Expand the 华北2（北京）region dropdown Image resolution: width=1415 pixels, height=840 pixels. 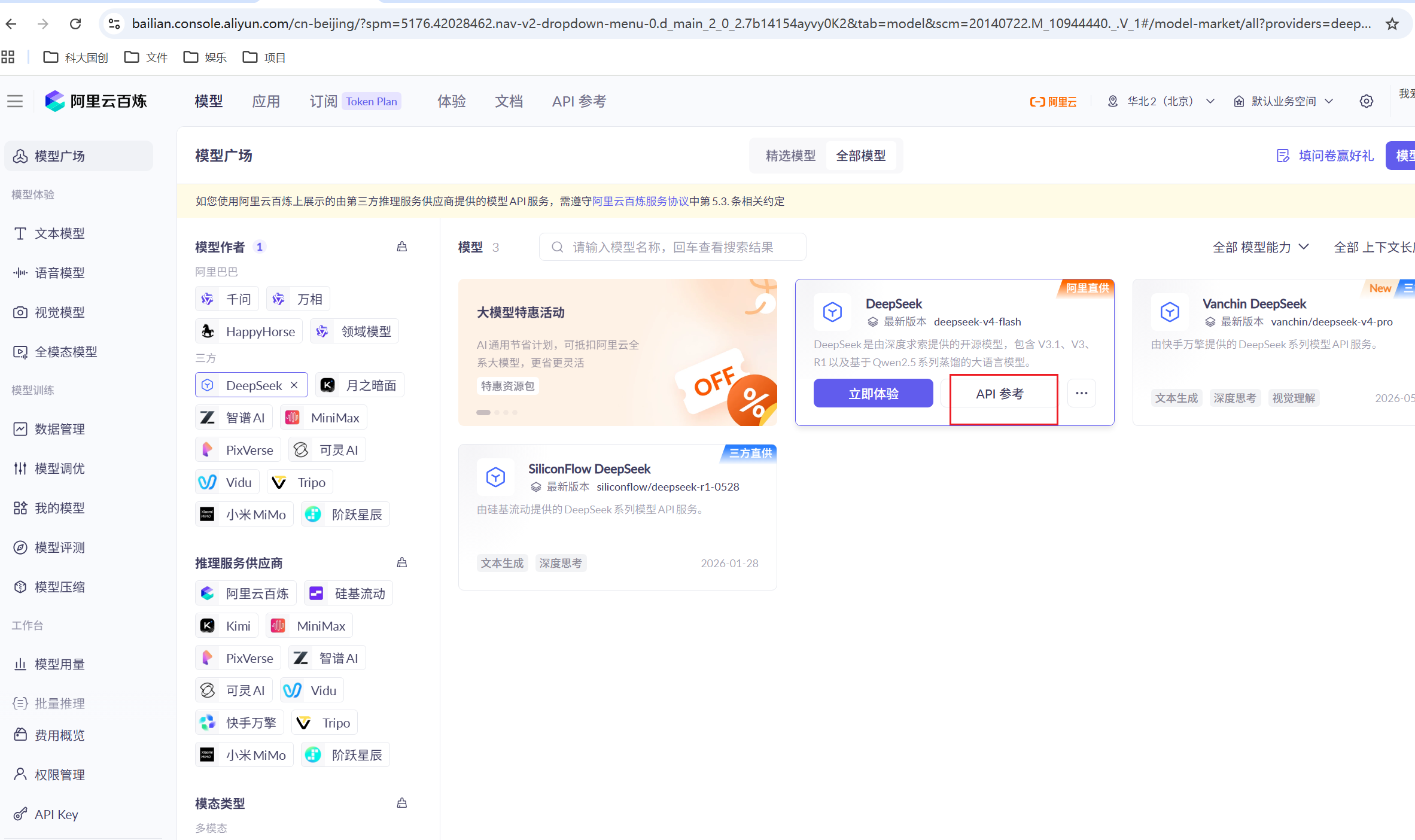click(x=1161, y=102)
